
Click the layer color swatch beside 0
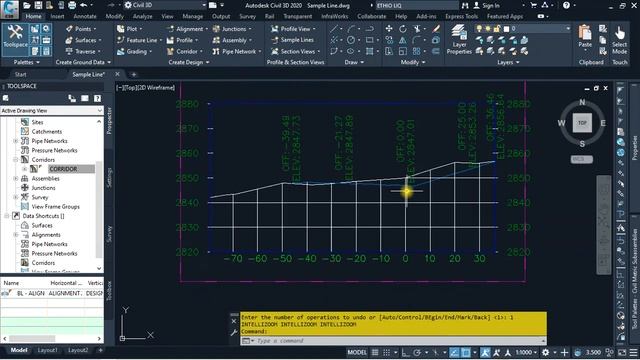coord(506,29)
